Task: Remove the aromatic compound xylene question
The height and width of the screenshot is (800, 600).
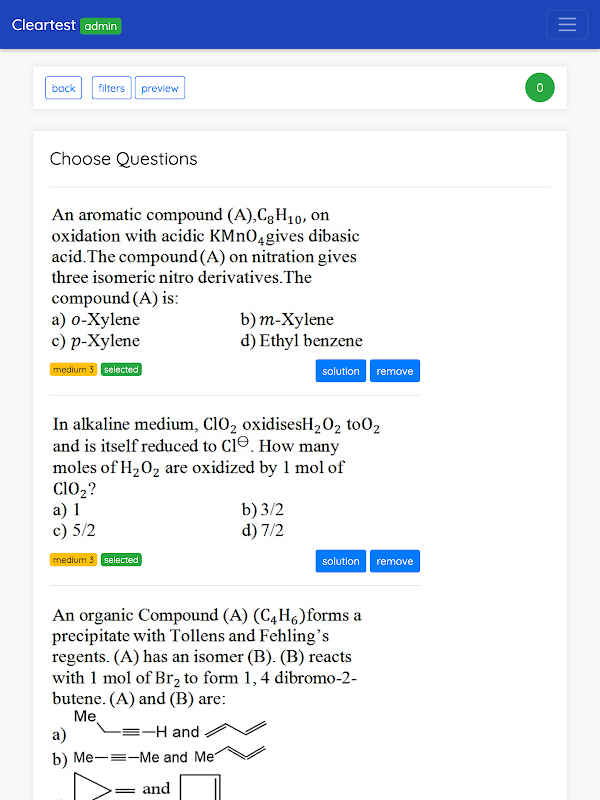Action: pos(394,371)
